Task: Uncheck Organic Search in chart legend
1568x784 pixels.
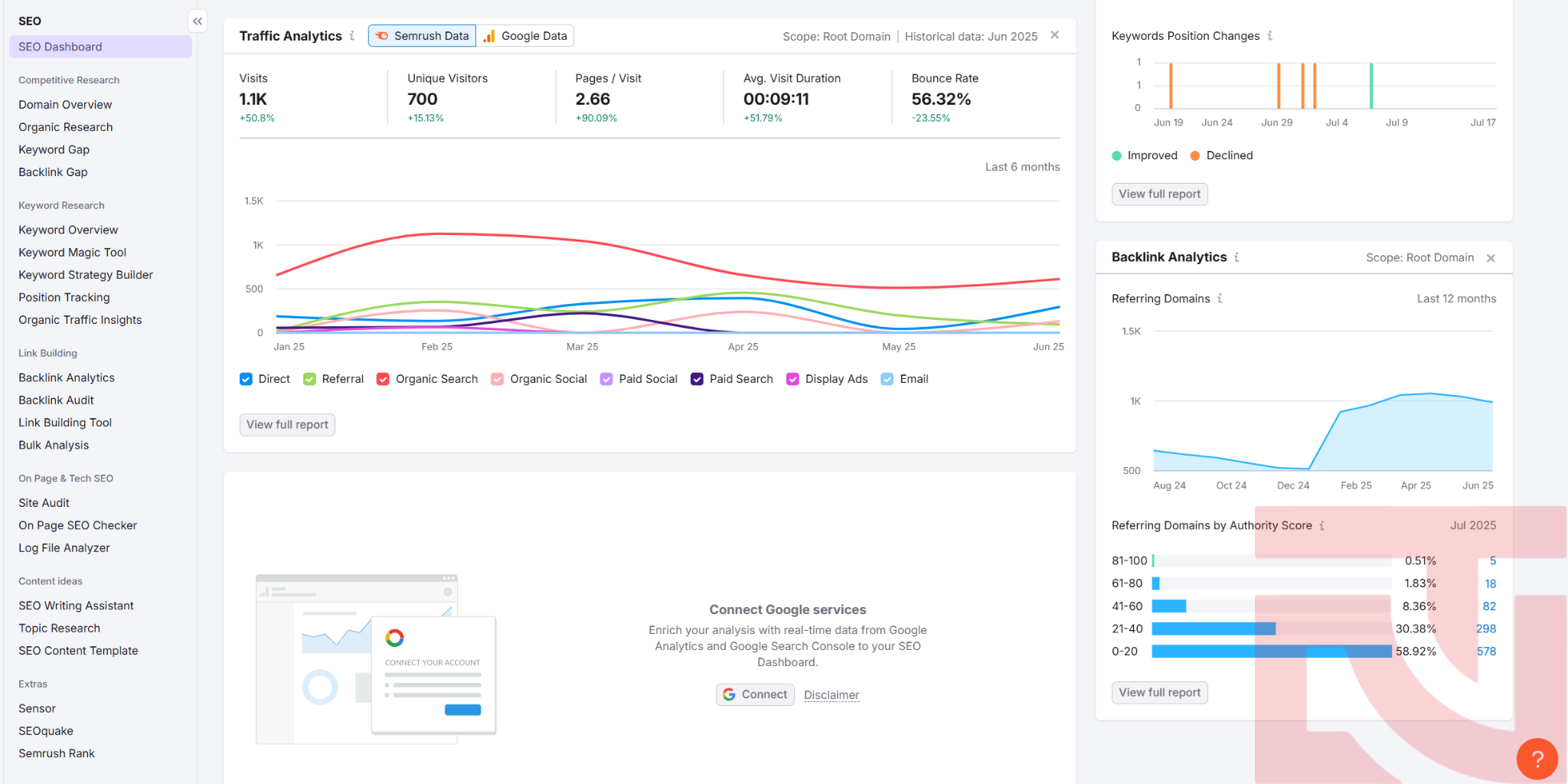Action: coord(383,379)
